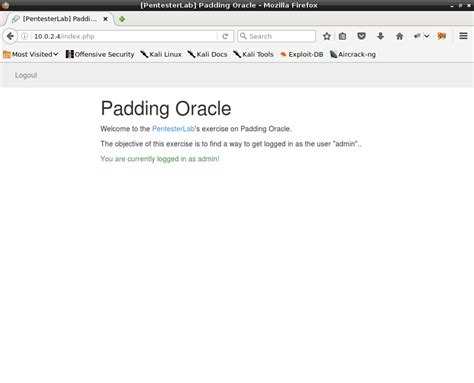The height and width of the screenshot is (383, 474).
Task: Click the Logout link
Action: point(26,75)
